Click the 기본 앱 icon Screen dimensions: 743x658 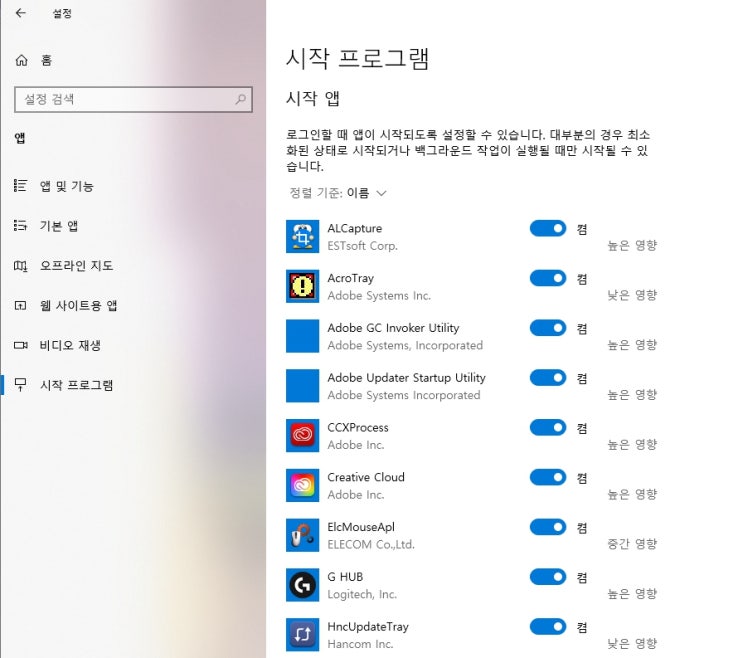click(20, 225)
